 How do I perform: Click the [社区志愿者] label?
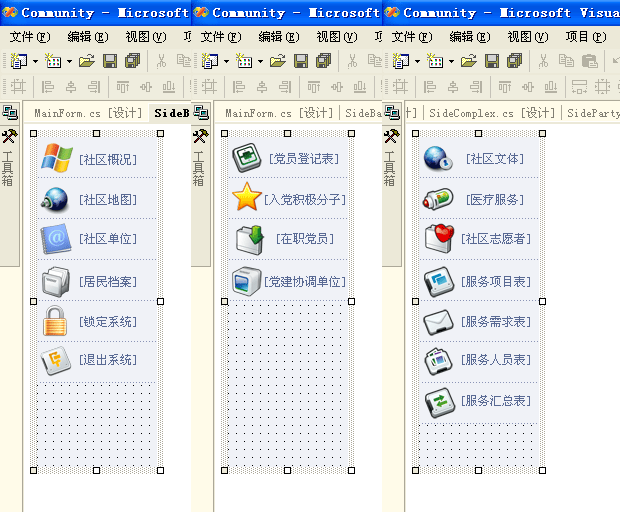[x=496, y=238]
